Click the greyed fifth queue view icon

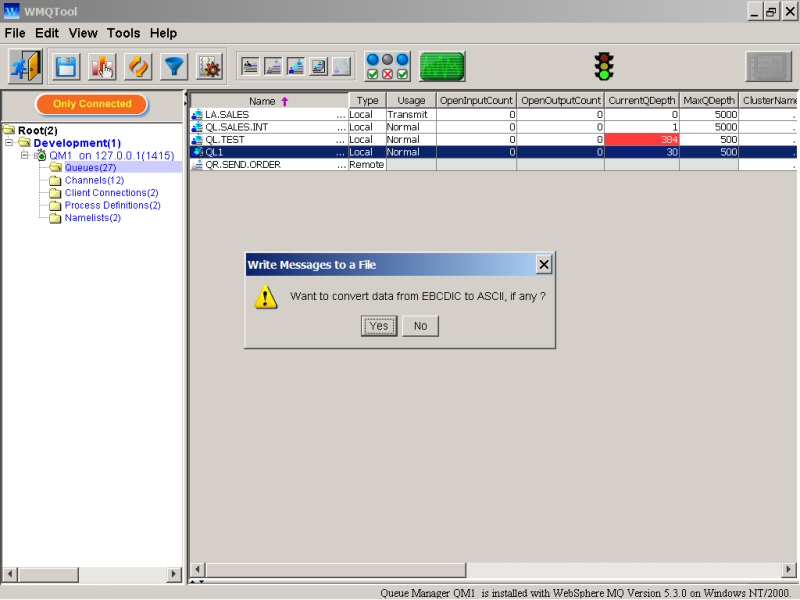pos(342,66)
